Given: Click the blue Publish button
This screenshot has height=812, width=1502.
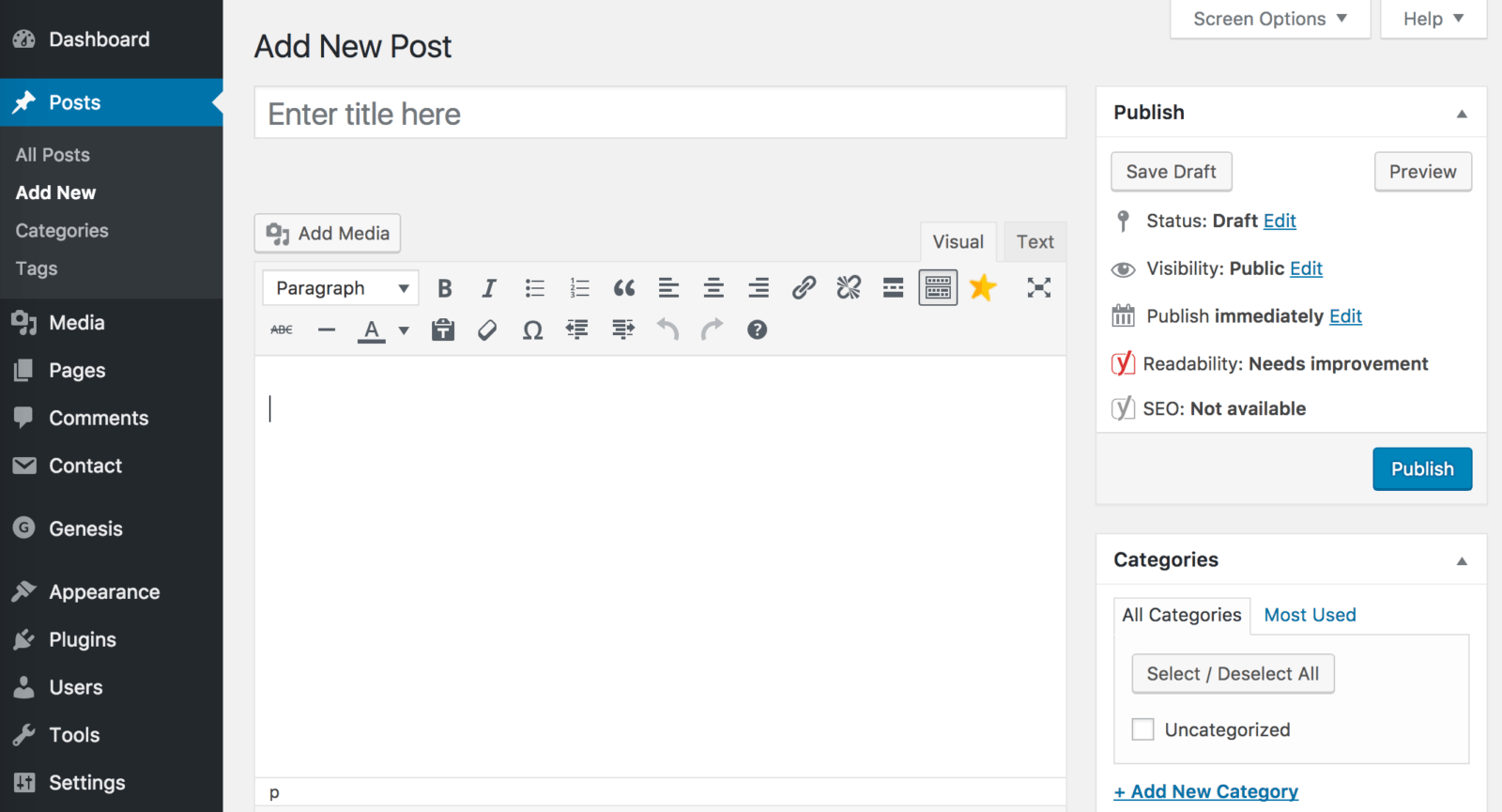Looking at the screenshot, I should [x=1421, y=469].
